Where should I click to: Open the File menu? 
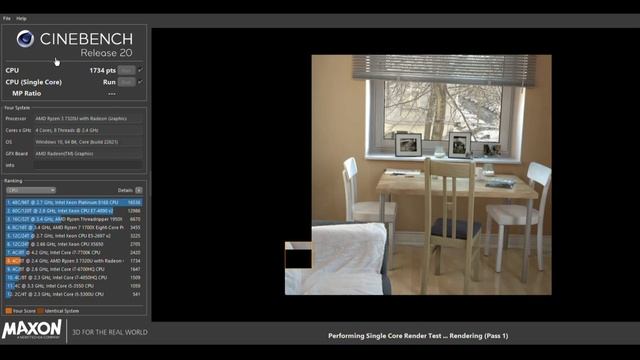tap(7, 18)
